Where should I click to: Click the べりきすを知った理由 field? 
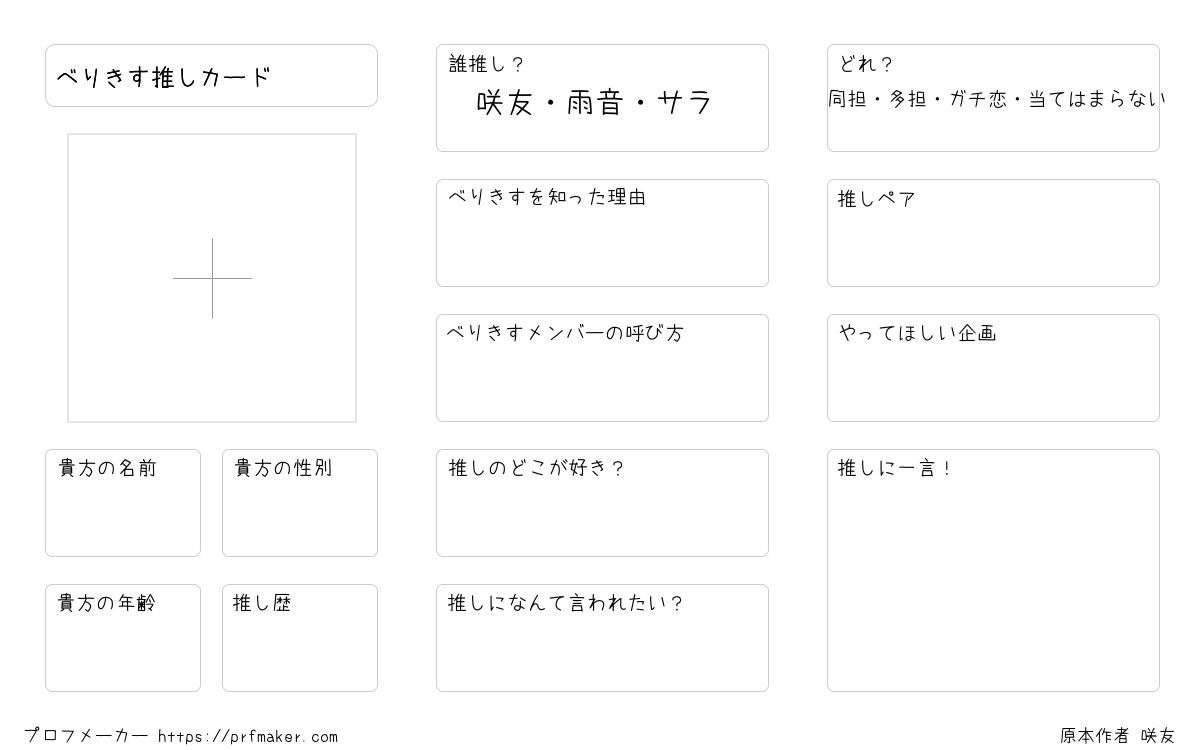point(602,233)
